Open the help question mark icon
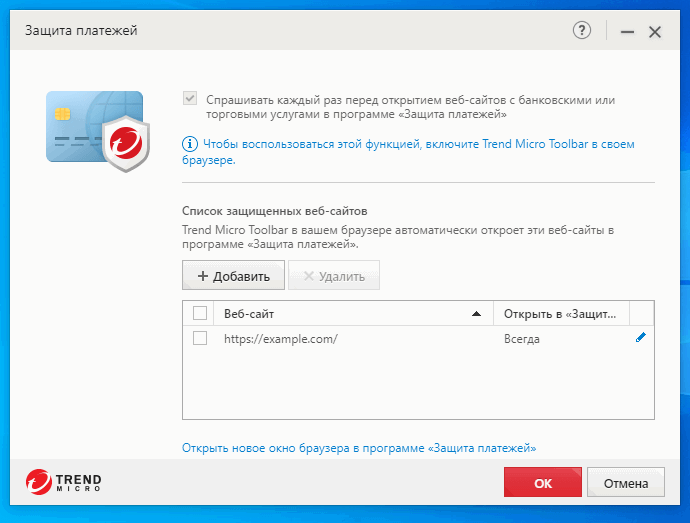The width and height of the screenshot is (690, 523). click(582, 31)
